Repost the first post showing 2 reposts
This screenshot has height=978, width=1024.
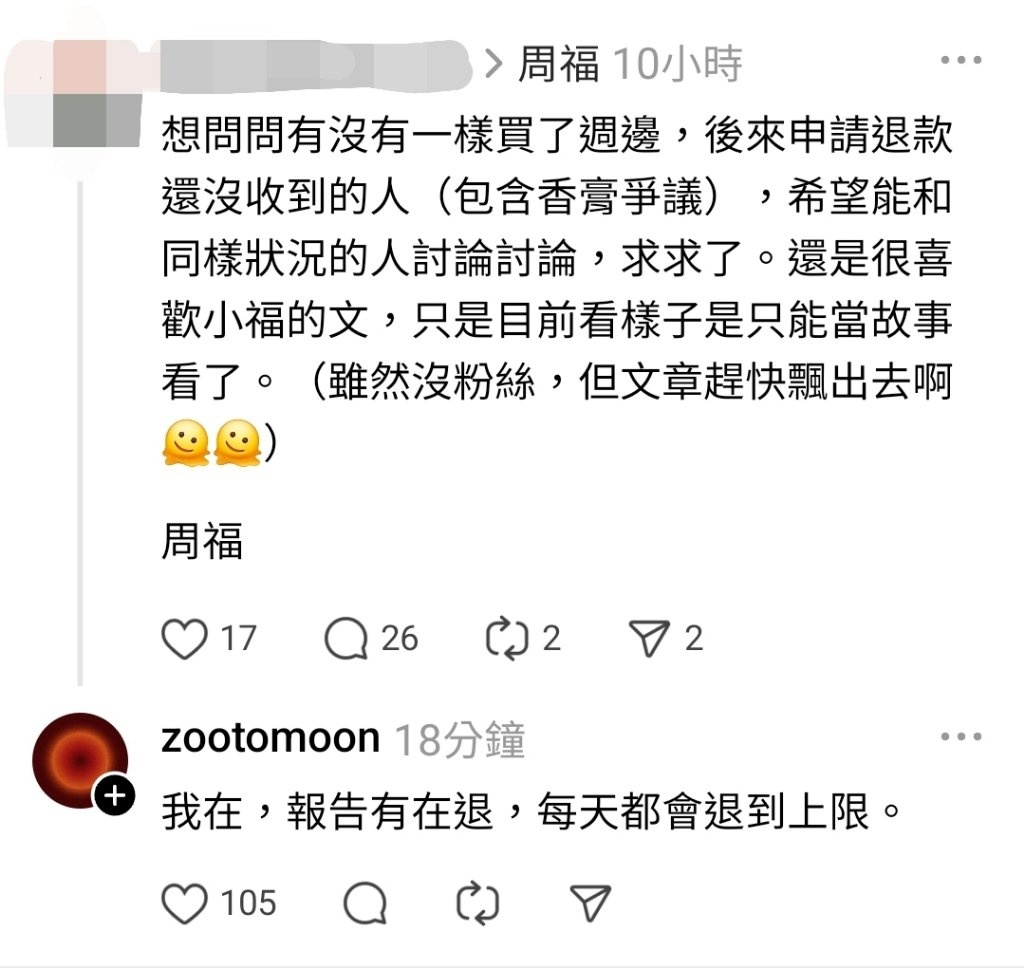507,638
